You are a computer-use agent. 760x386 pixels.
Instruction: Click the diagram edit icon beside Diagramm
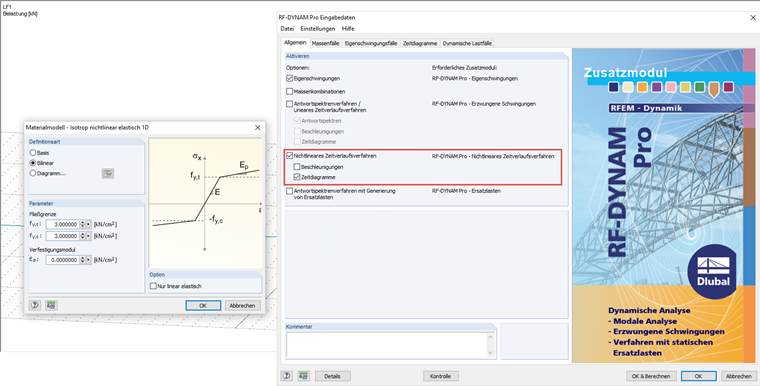(108, 173)
